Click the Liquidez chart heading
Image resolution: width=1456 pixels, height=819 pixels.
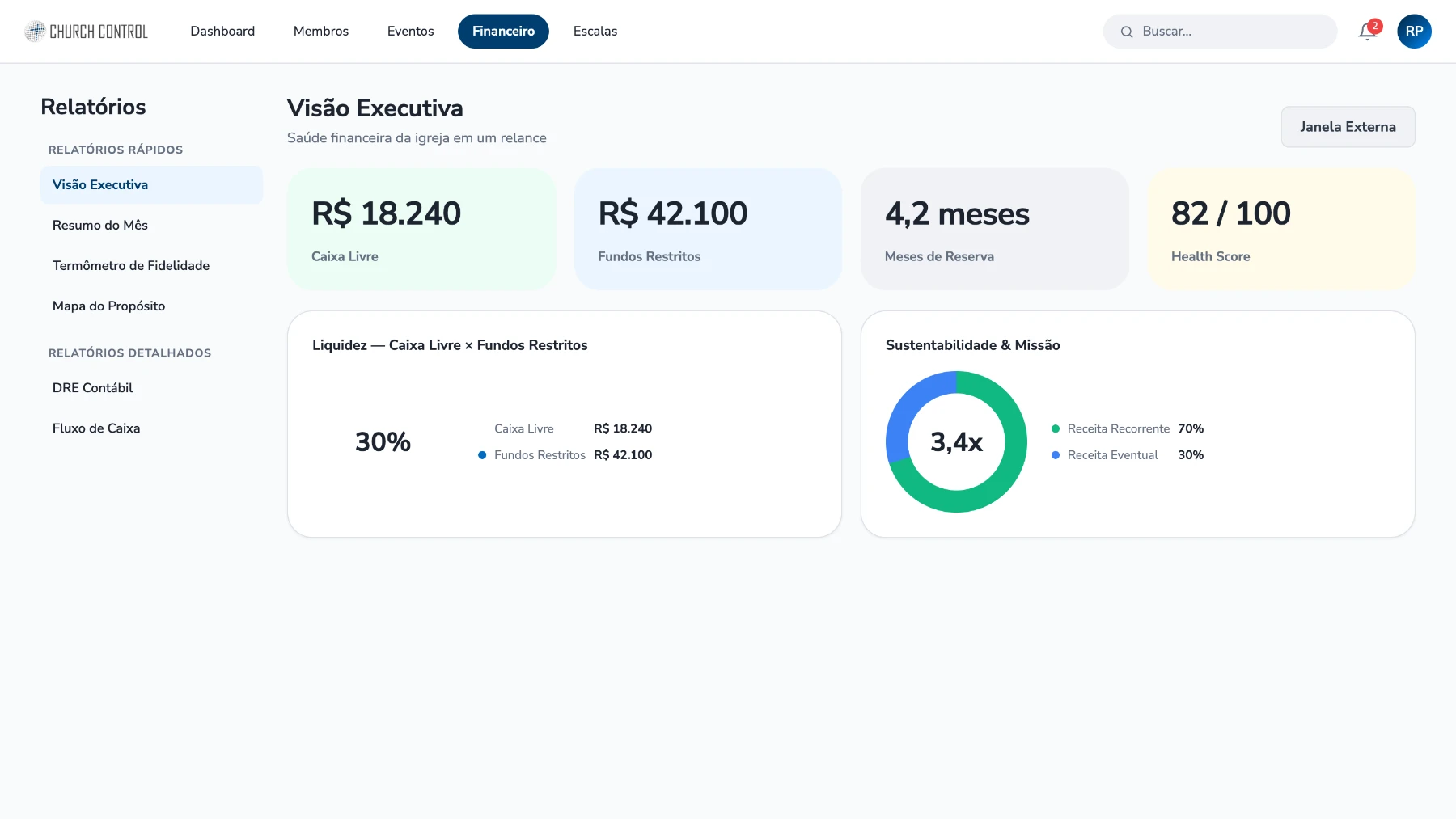450,345
